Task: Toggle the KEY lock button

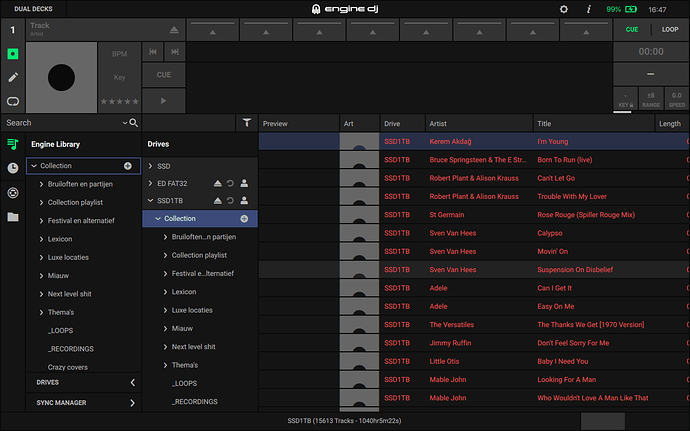Action: [x=625, y=99]
